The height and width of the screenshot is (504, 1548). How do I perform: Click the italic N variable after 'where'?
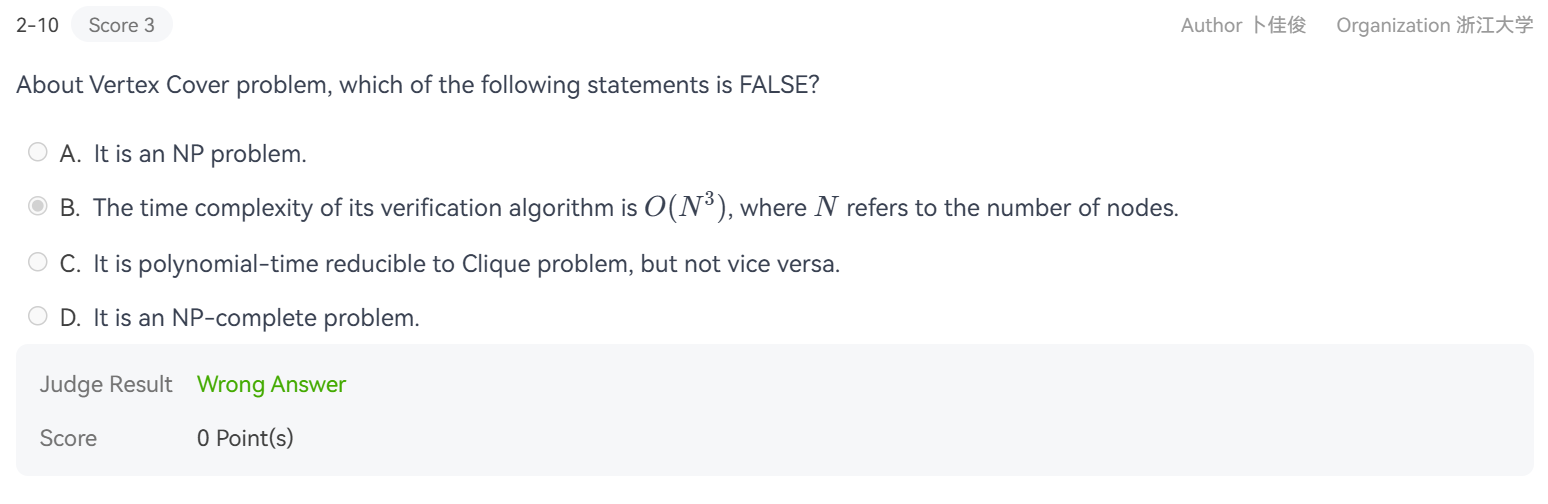(x=825, y=208)
